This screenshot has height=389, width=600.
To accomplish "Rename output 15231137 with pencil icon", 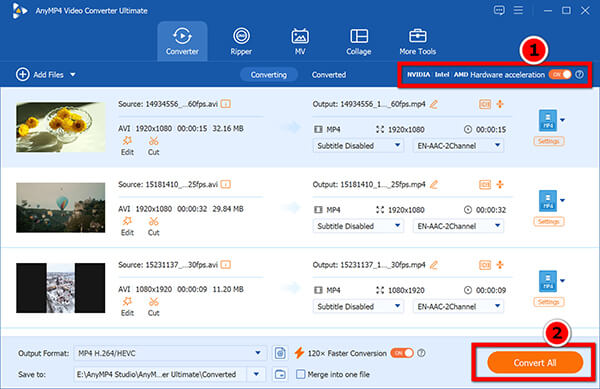I will [434, 265].
